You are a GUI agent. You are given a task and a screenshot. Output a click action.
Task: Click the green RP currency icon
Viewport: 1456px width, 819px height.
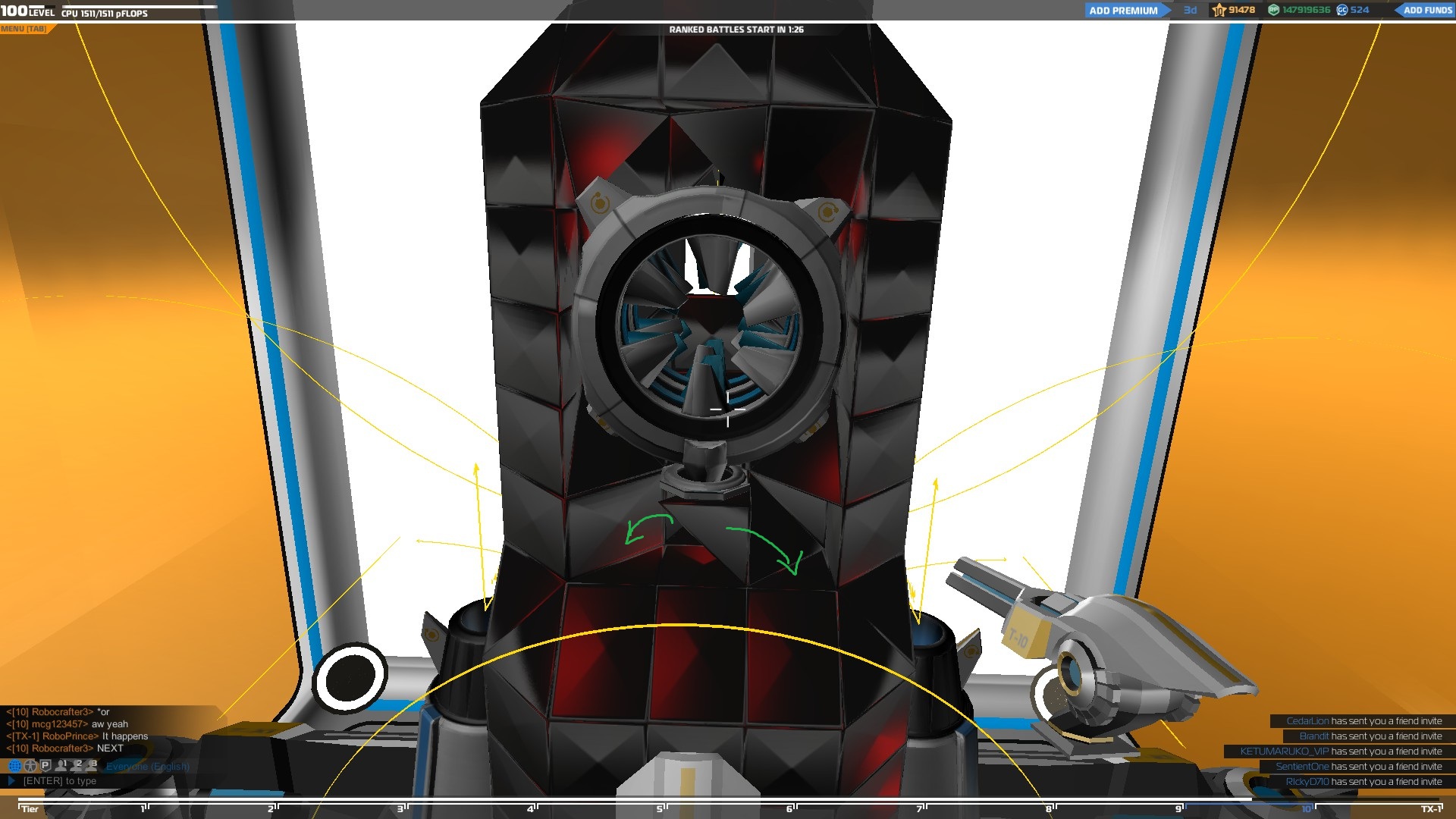pyautogui.click(x=1274, y=10)
